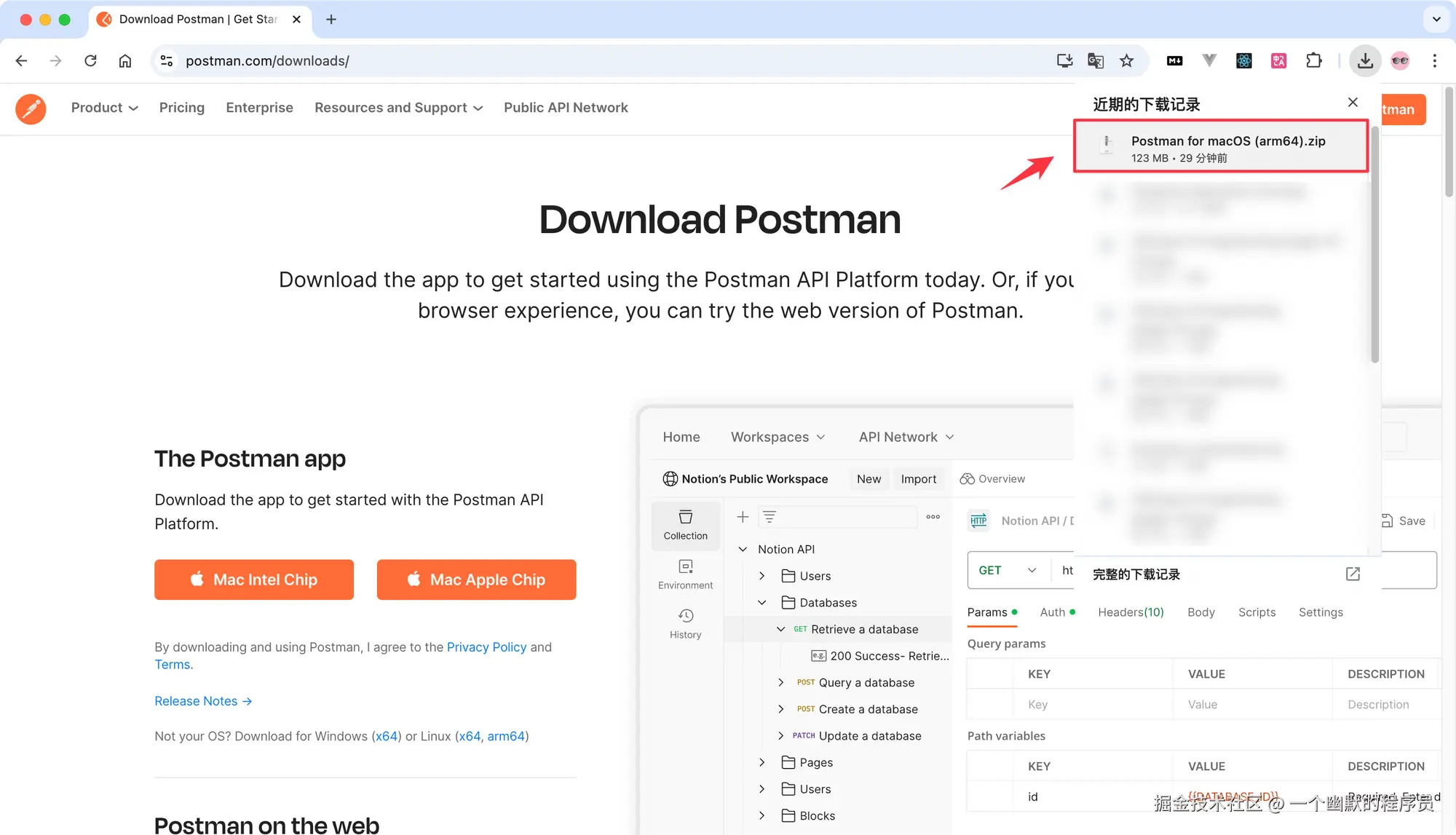Click the Postman logo in navbar
Screen dimensions: 1456x835
click(31, 108)
